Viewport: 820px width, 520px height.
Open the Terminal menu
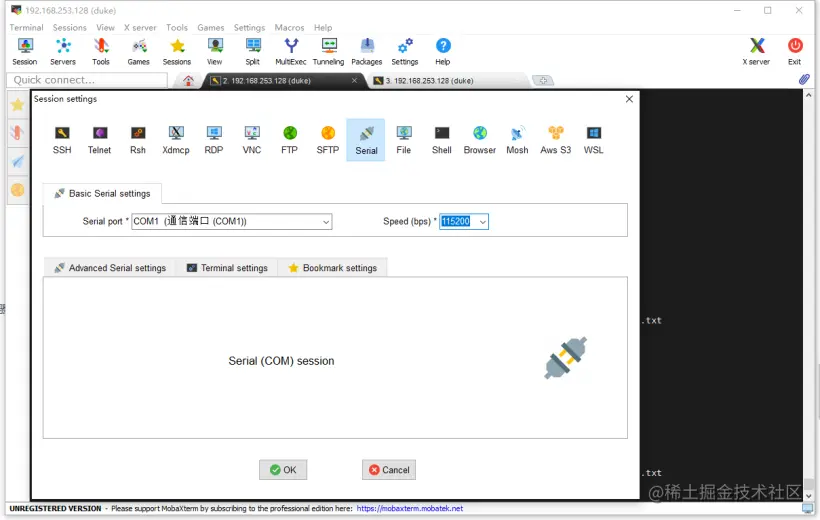click(26, 27)
